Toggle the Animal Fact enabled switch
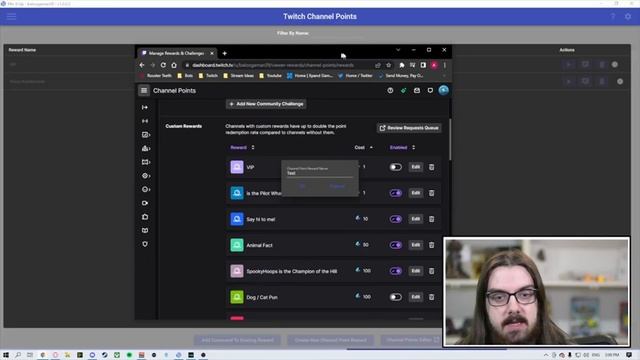This screenshot has width=640, height=360. coord(395,245)
